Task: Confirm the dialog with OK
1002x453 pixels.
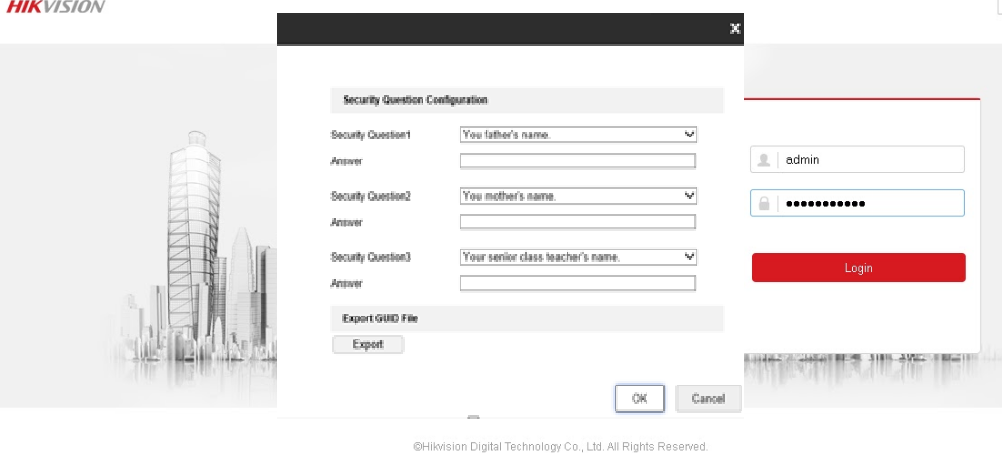Action: 640,399
